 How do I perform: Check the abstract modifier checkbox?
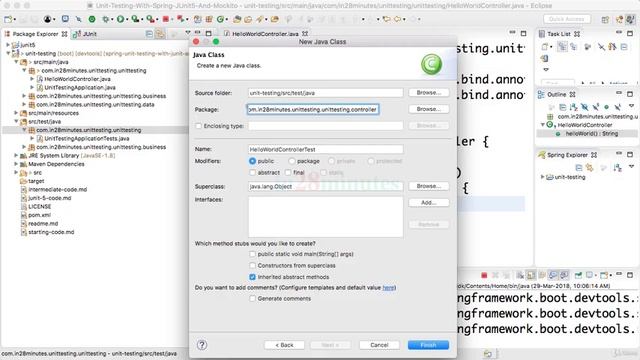click(x=252, y=173)
